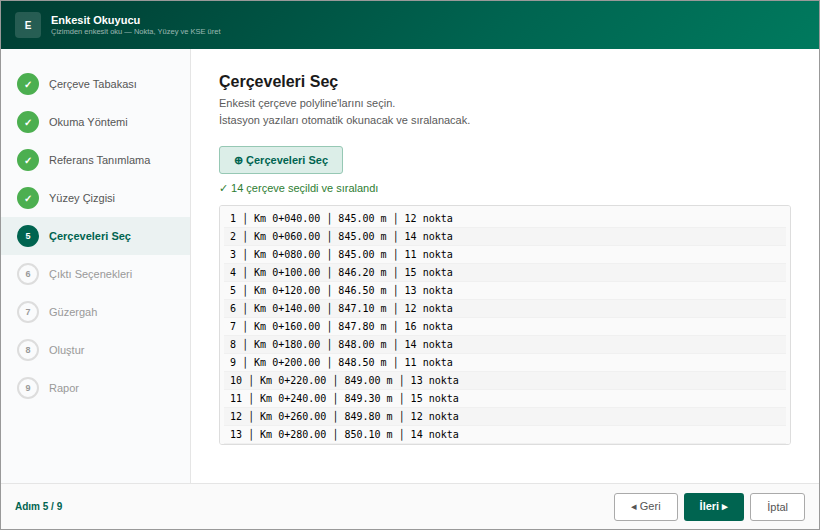Select list row Km 0+040.00

[505, 218]
